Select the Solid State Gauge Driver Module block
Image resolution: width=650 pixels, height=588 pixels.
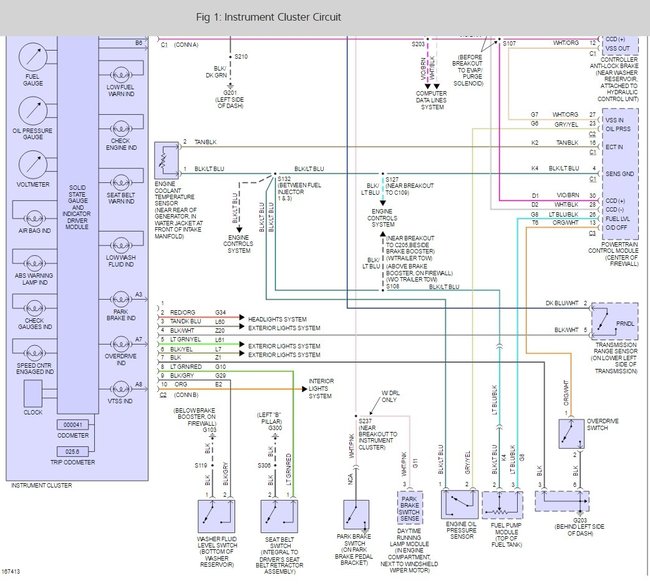point(78,224)
